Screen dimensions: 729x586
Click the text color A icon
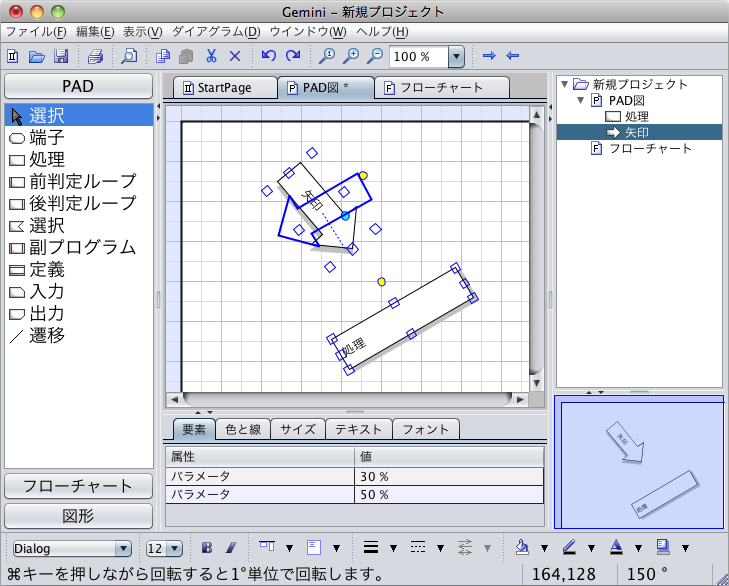[616, 547]
